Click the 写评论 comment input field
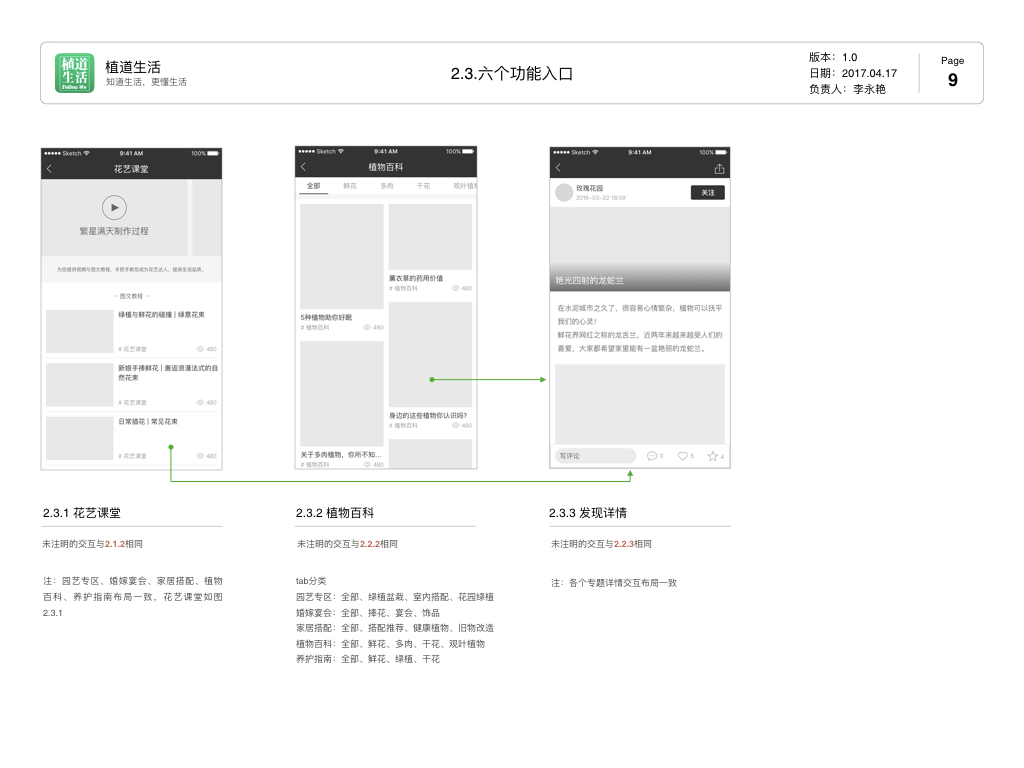This screenshot has width=1024, height=768. click(x=596, y=456)
